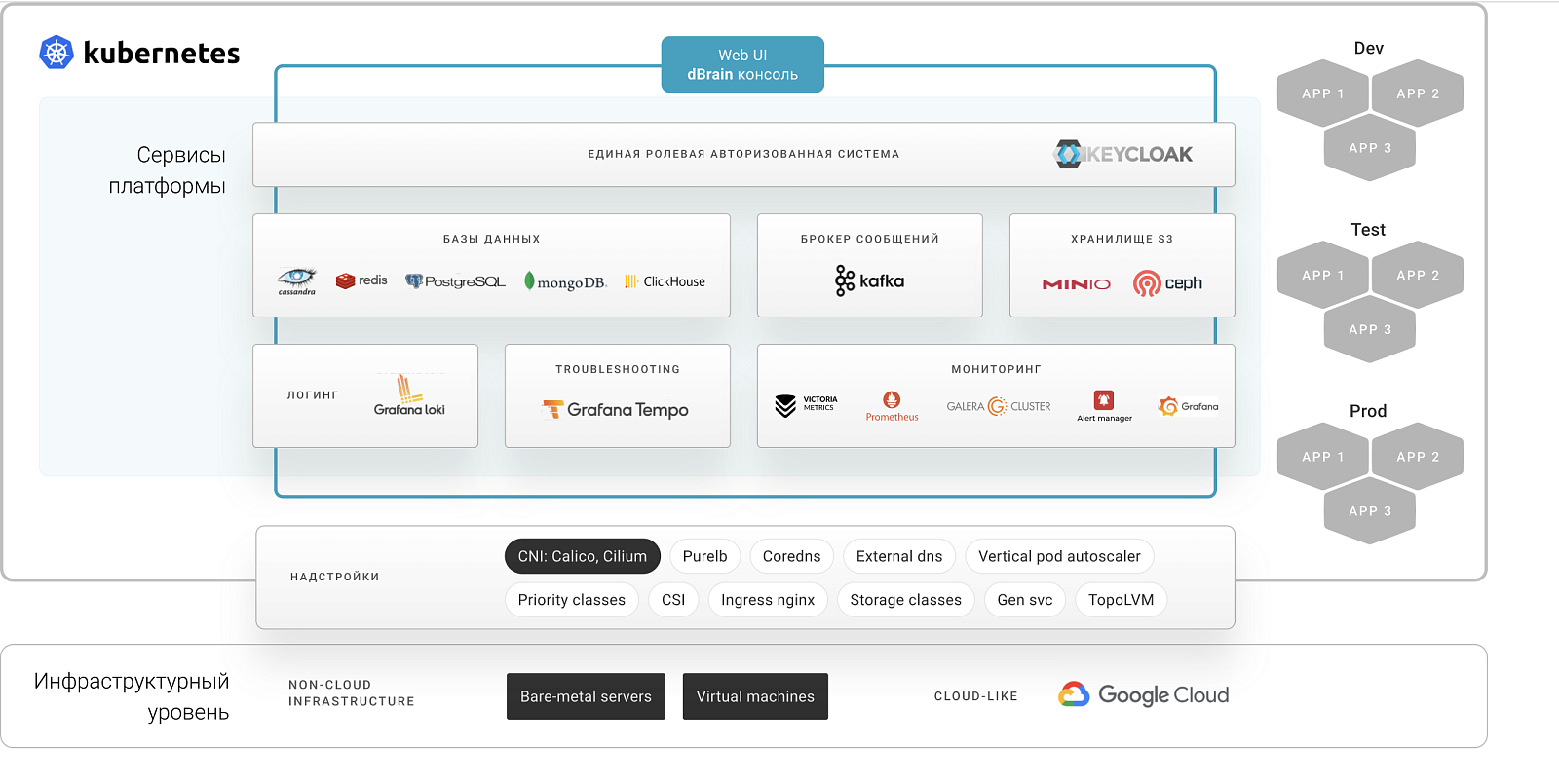The height and width of the screenshot is (784, 1559).
Task: Select the APP 1 hexagon under Prod
Action: [1322, 457]
